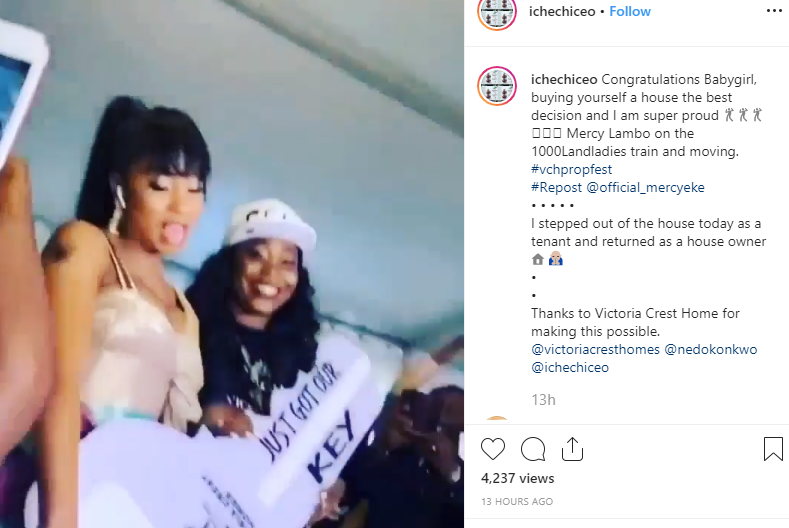The image size is (789, 528).
Task: Open the three-dot more options menu
Action: pos(774,11)
